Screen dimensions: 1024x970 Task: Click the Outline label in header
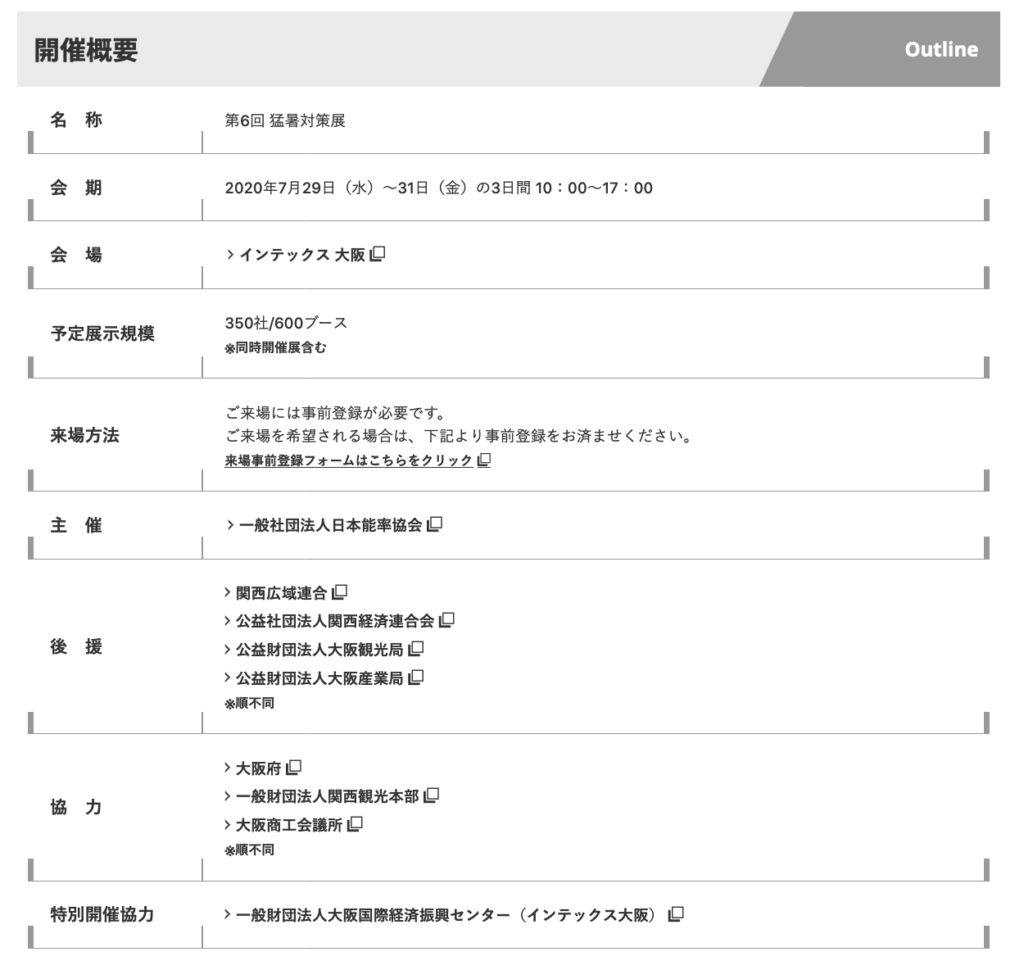point(941,50)
